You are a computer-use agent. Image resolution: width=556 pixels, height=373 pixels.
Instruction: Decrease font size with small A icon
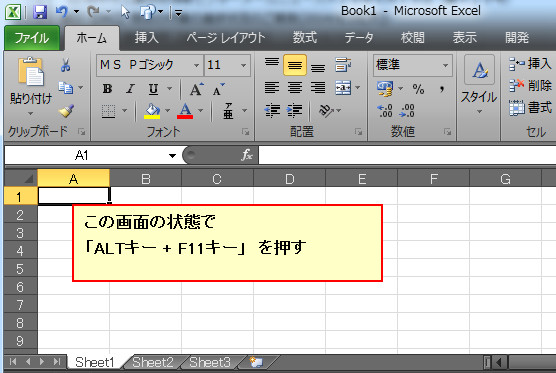218,90
